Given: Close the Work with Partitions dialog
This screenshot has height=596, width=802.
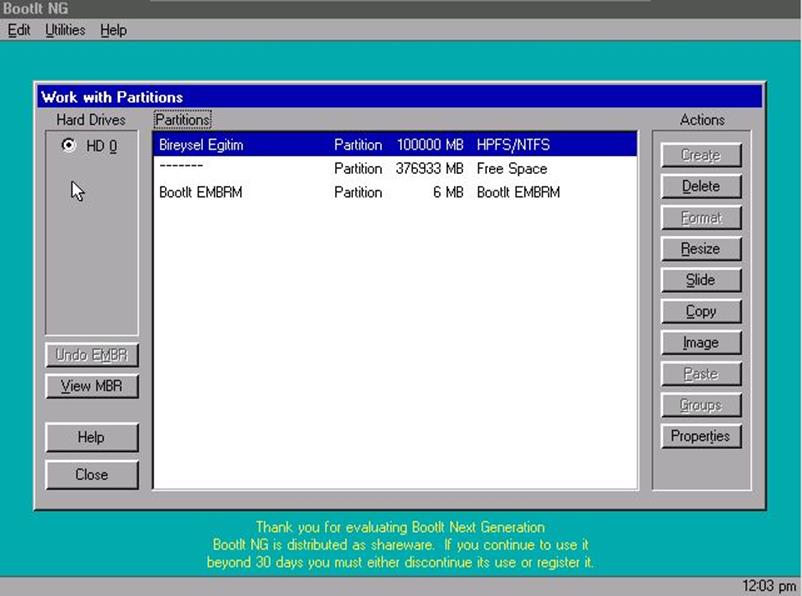Looking at the screenshot, I should [x=92, y=475].
